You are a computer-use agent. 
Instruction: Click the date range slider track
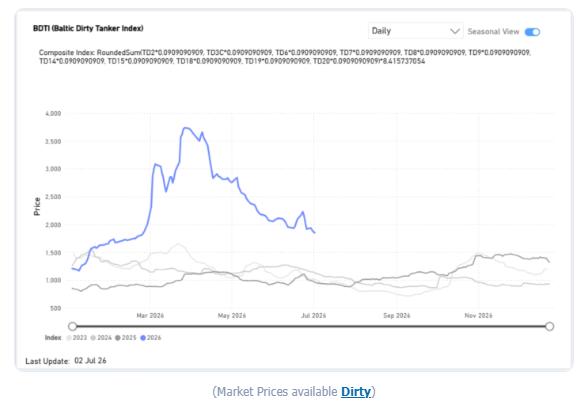pyautogui.click(x=311, y=326)
